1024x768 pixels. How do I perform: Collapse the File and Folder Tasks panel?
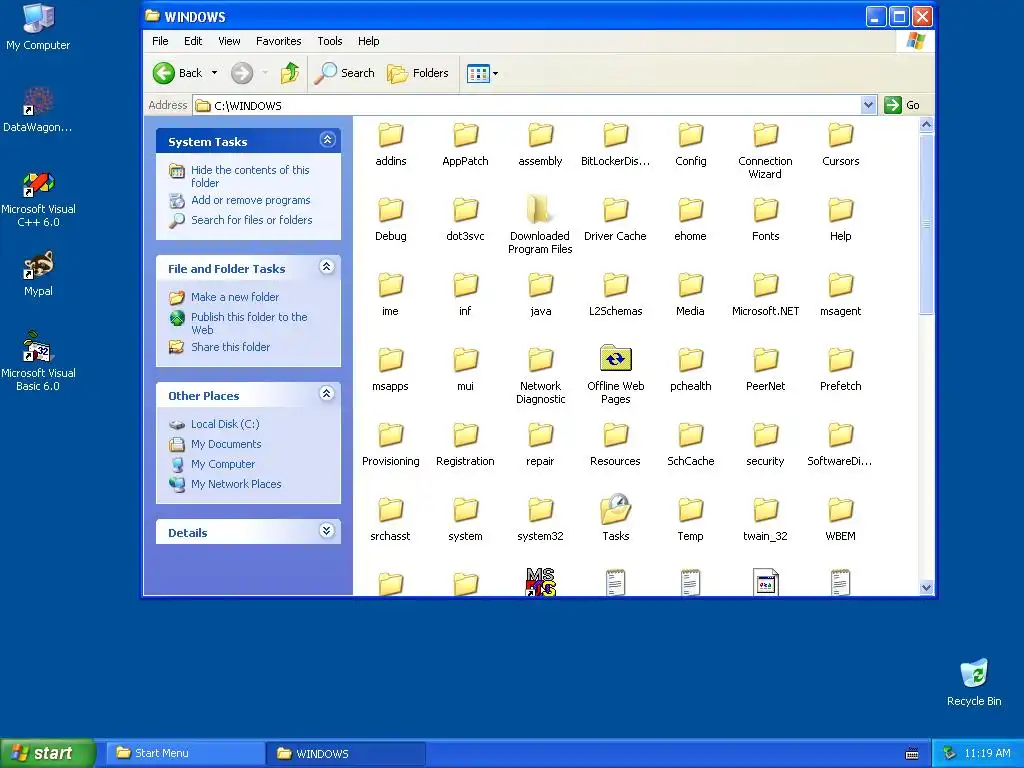click(x=327, y=266)
